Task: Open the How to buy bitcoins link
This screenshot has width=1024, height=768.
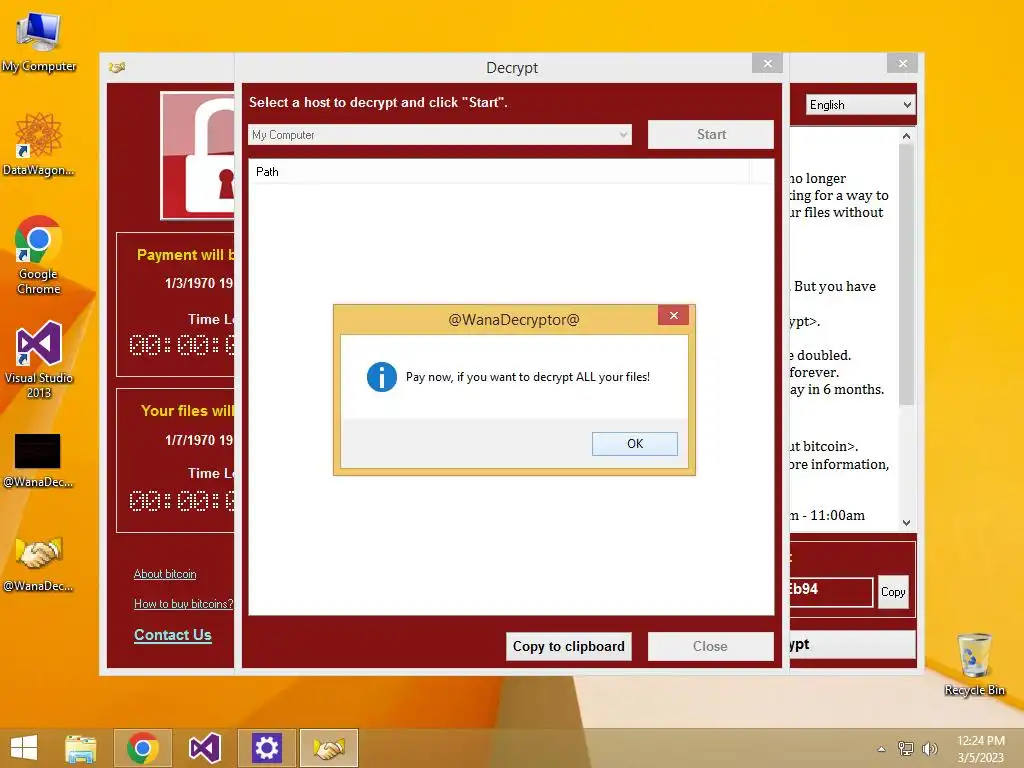Action: pos(184,604)
